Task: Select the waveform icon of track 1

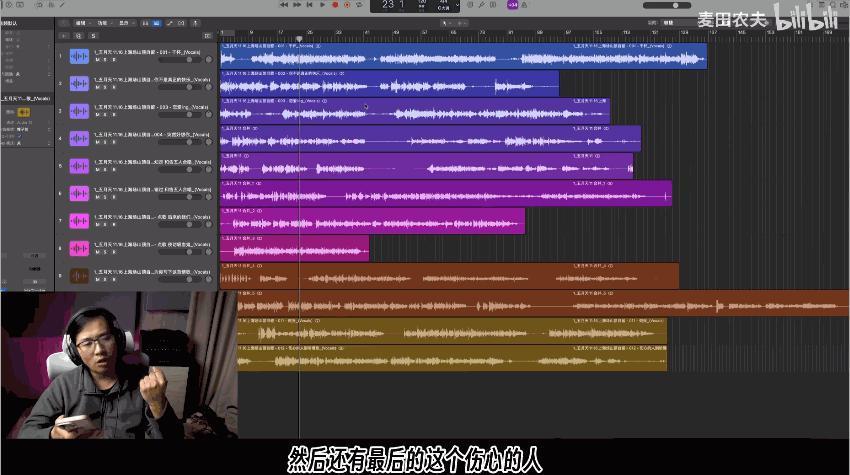Action: [79, 56]
